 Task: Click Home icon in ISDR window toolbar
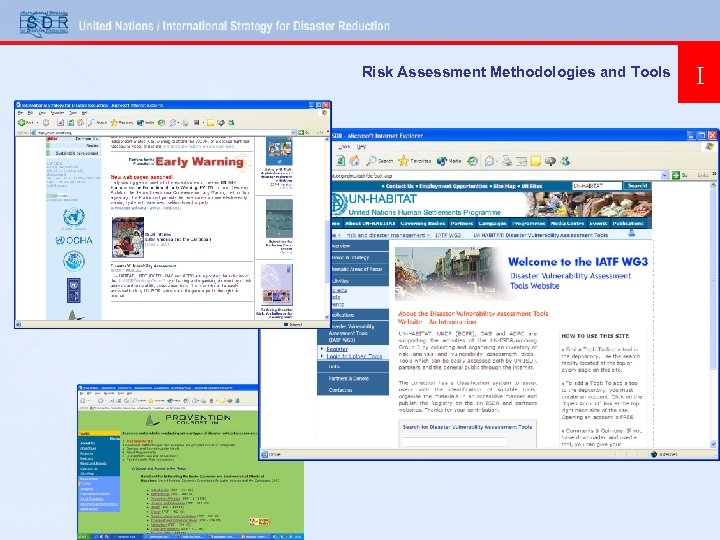point(80,123)
